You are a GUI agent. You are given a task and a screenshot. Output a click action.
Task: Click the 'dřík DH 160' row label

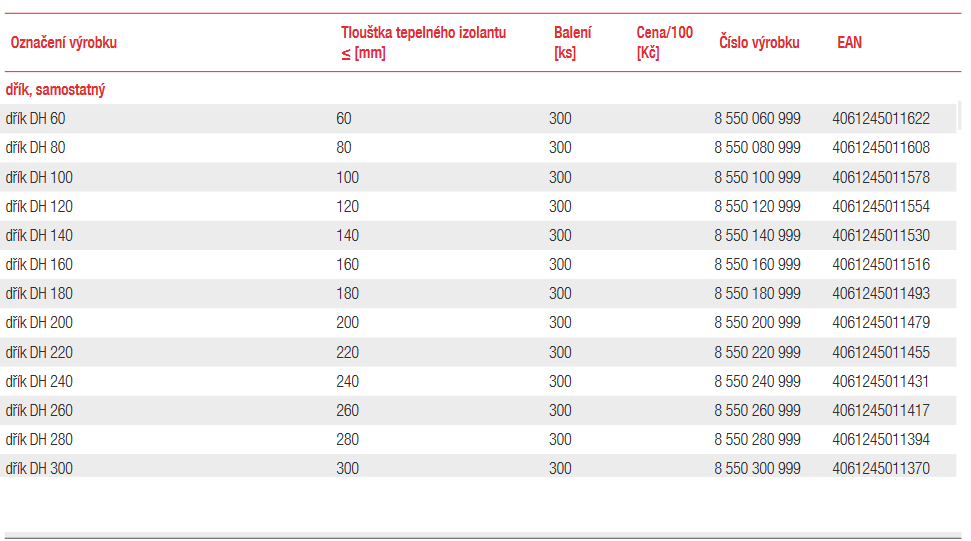(39, 265)
